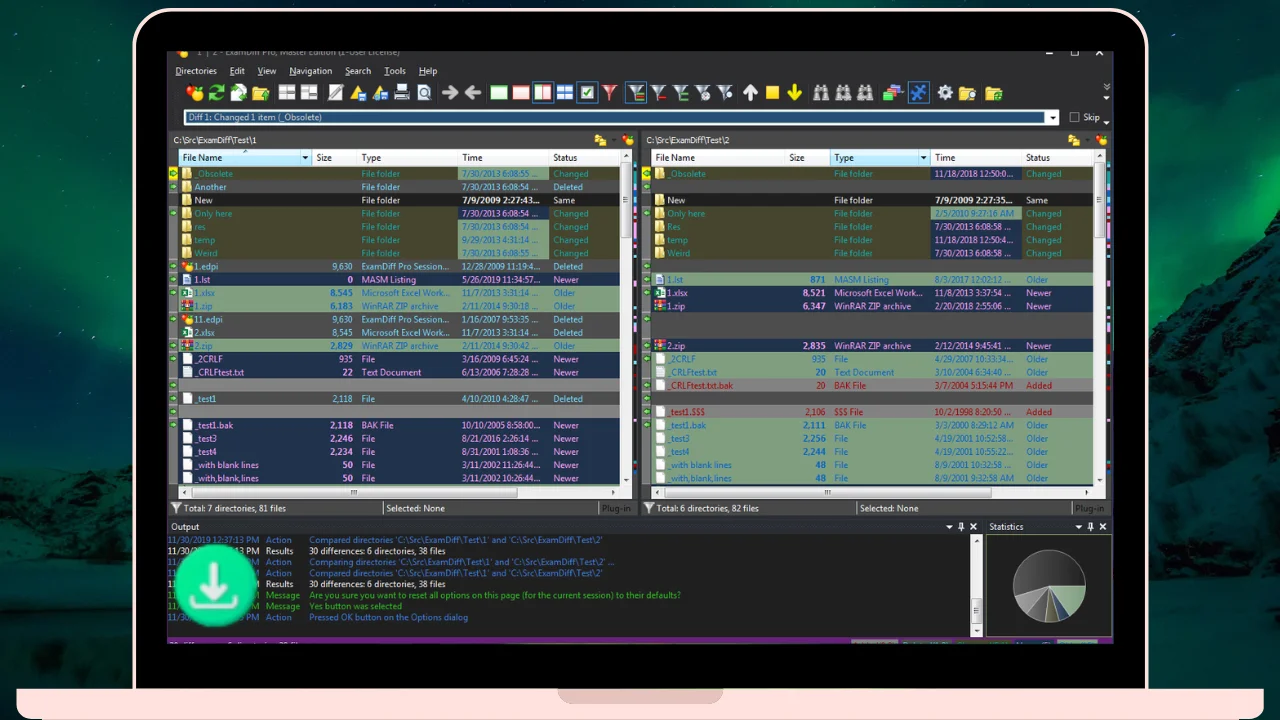Click the green Re-compare arrows icon
The image size is (1280, 720).
[x=216, y=93]
